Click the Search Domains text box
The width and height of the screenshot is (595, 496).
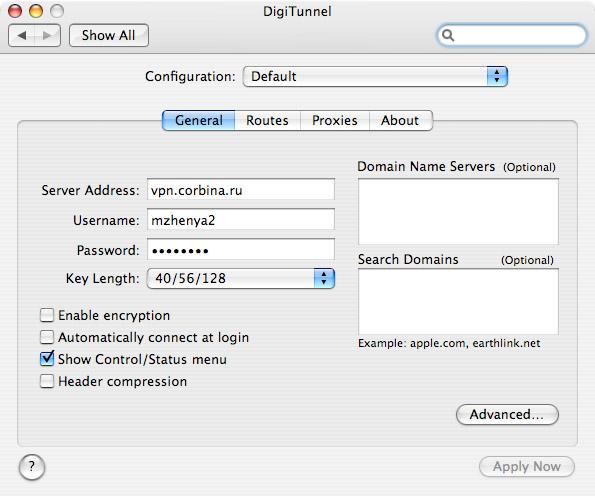458,302
